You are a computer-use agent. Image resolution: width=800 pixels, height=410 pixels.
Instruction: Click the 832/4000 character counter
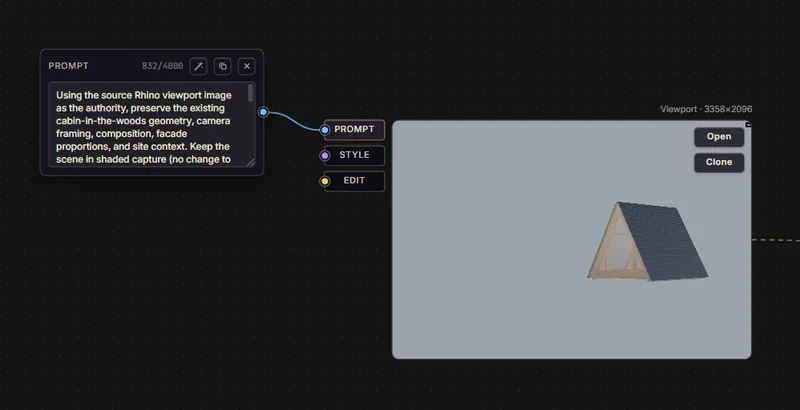[162, 66]
